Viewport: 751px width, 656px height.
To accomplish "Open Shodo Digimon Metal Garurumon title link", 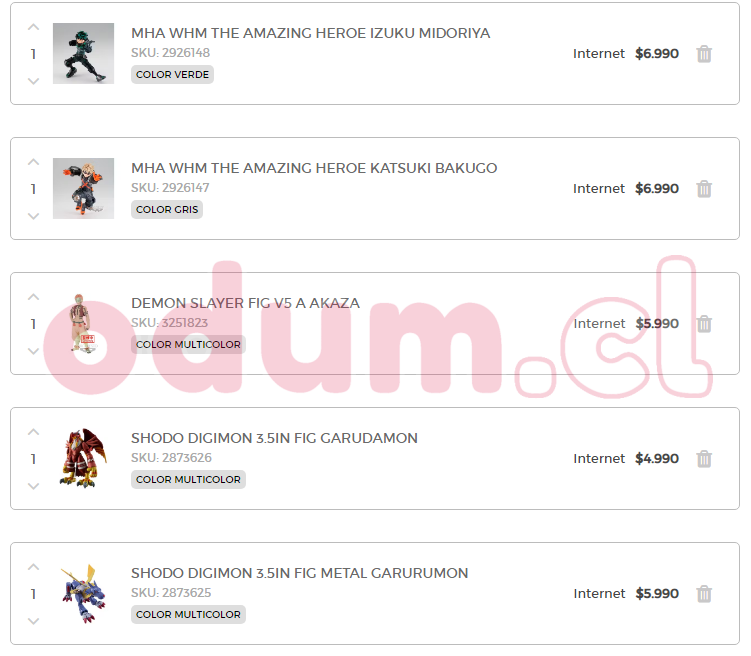I will (299, 573).
